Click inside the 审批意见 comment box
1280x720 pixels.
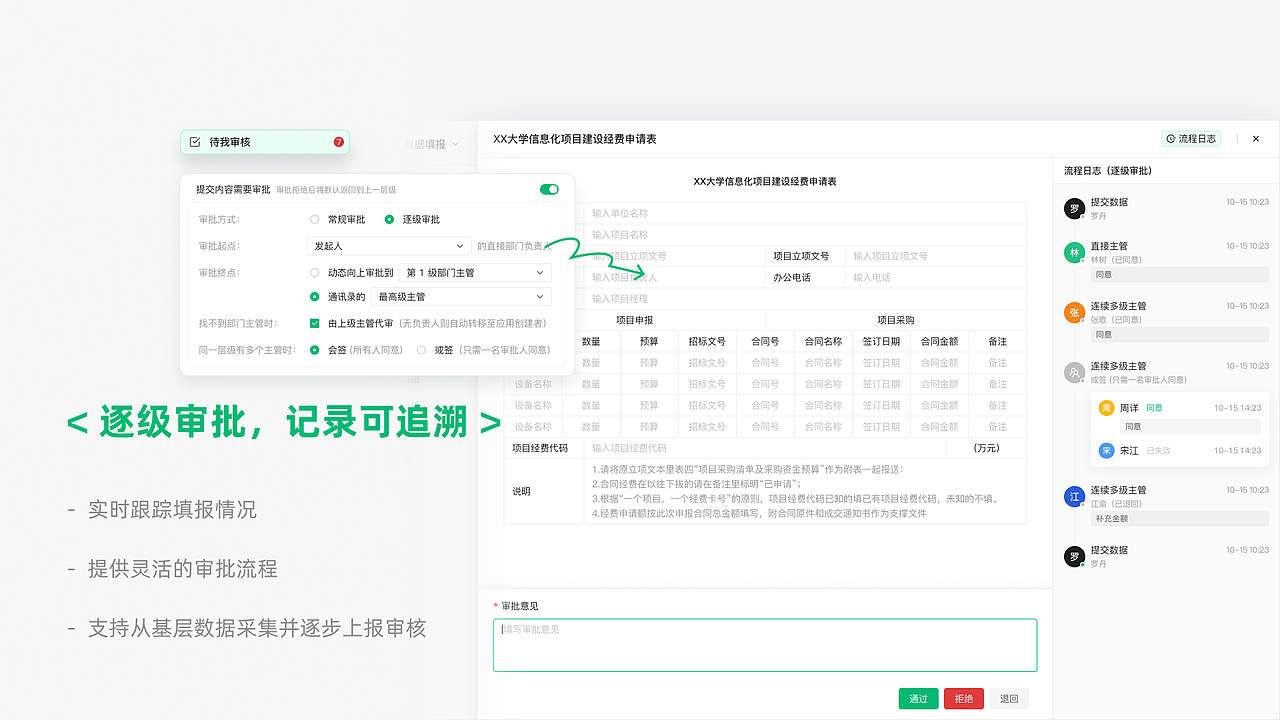[x=765, y=644]
